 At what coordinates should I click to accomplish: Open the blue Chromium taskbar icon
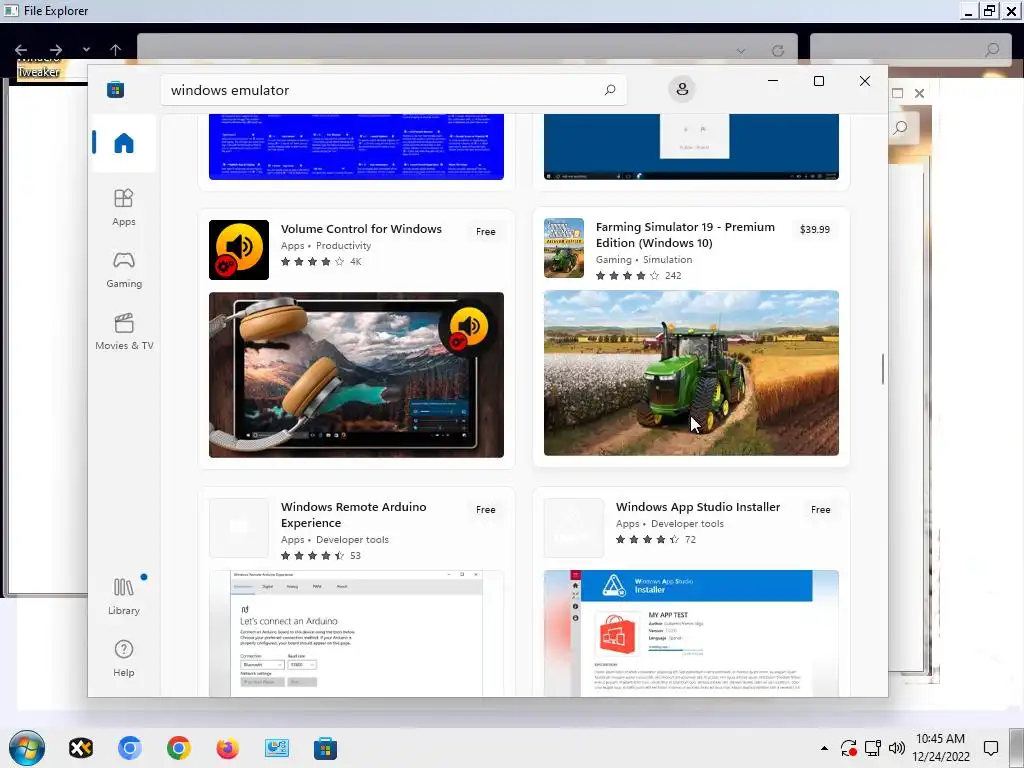[129, 748]
